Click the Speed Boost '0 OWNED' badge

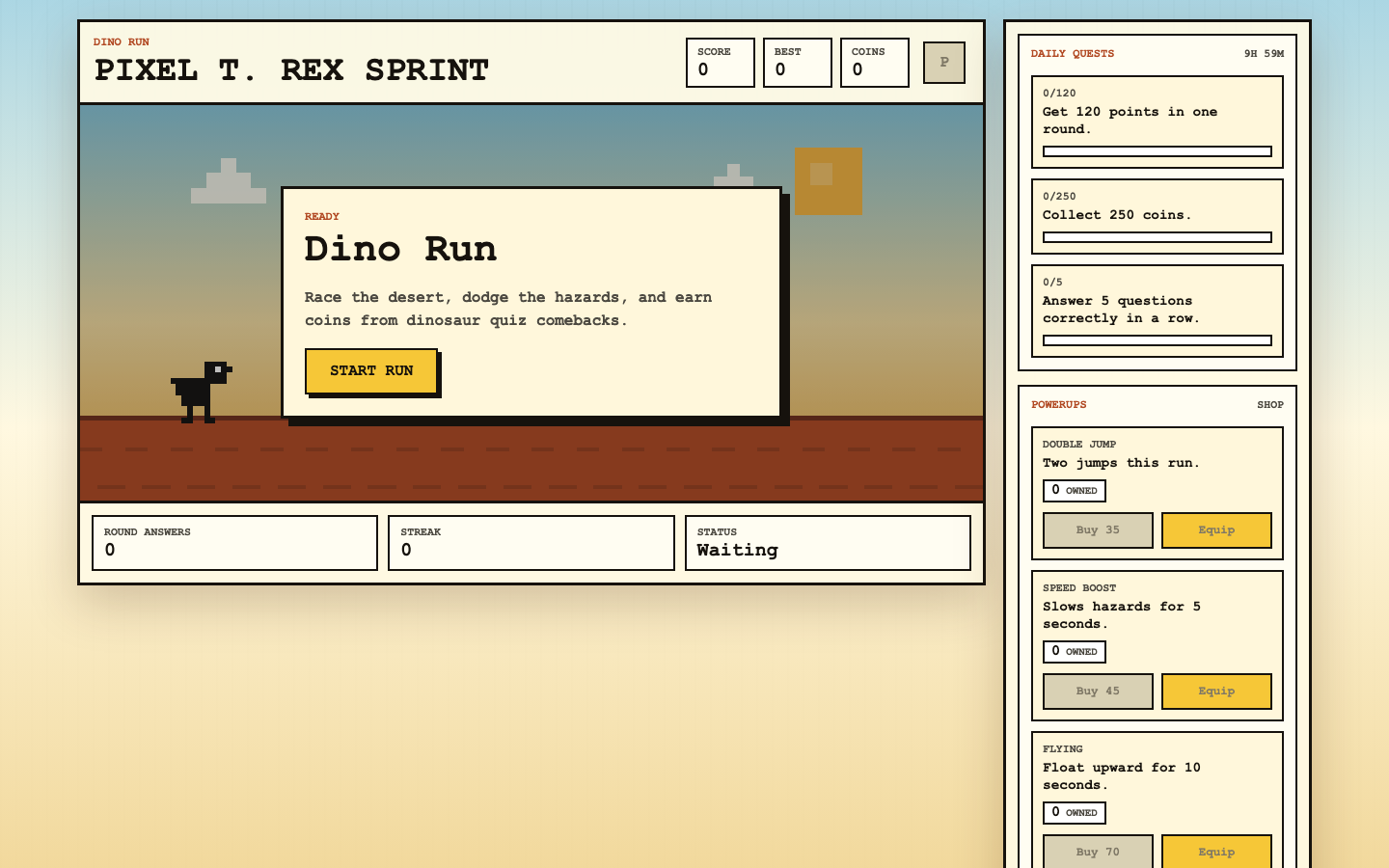(x=1075, y=652)
